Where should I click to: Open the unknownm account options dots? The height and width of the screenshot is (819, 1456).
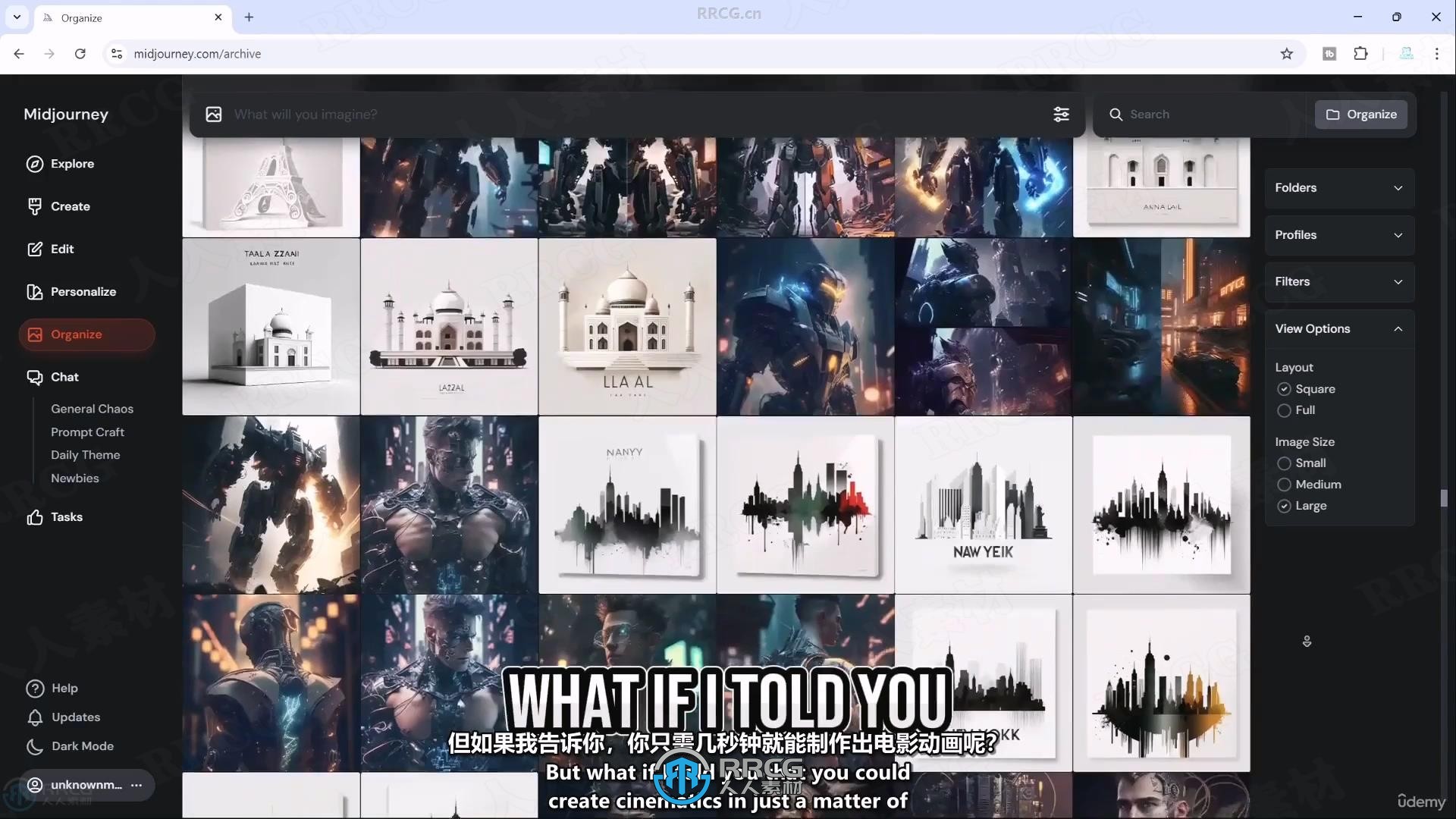(136, 785)
